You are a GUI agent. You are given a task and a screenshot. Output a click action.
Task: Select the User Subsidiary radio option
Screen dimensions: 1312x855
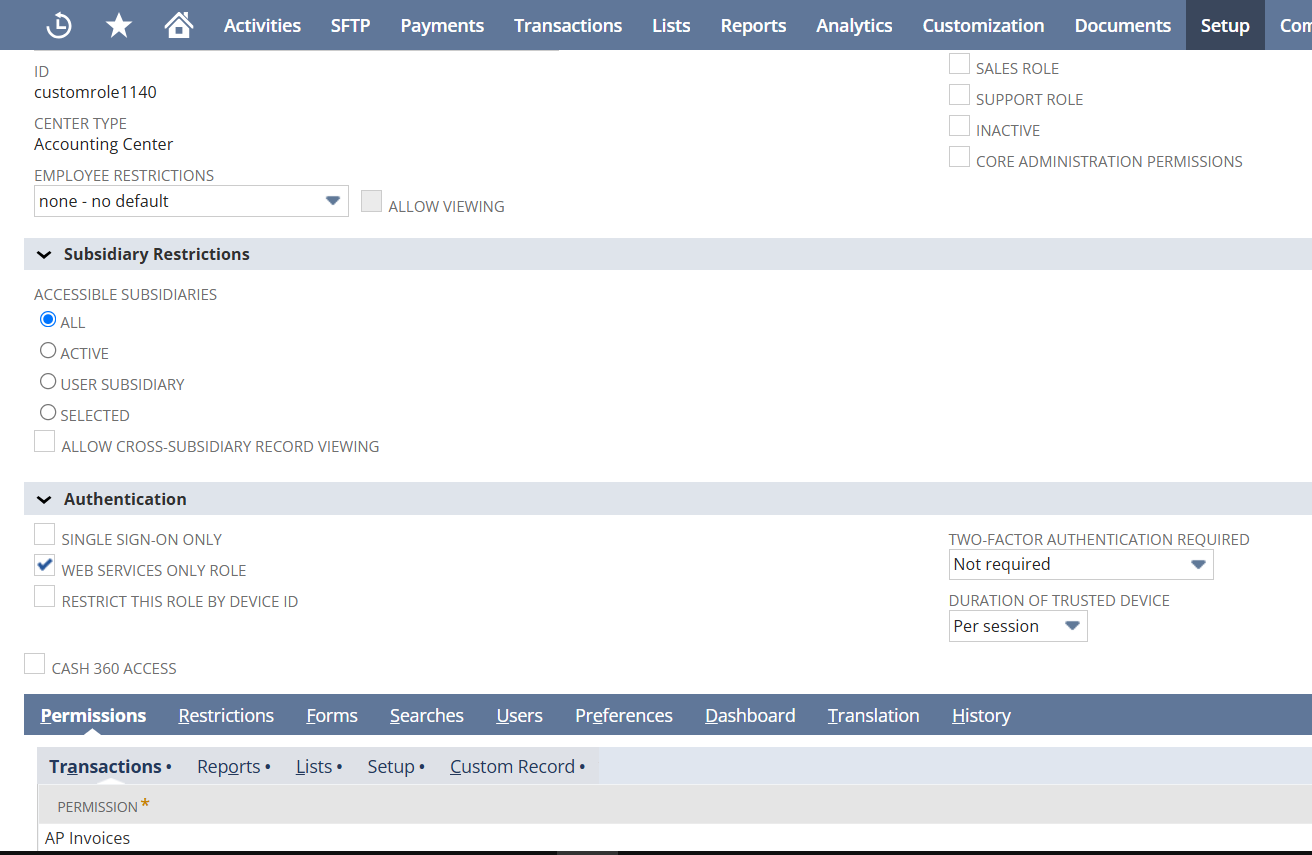48,382
